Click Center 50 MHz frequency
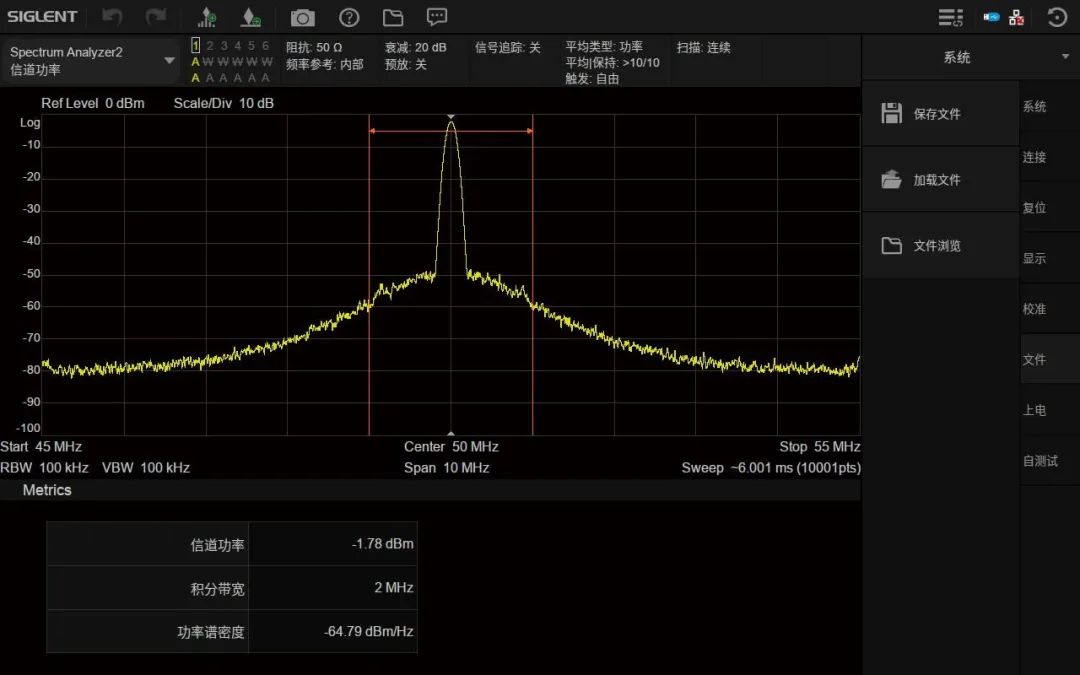This screenshot has height=675, width=1080. click(x=451, y=446)
